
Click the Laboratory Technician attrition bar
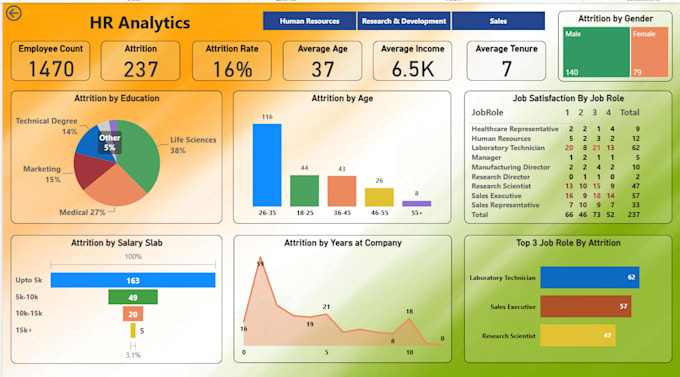pyautogui.click(x=590, y=278)
